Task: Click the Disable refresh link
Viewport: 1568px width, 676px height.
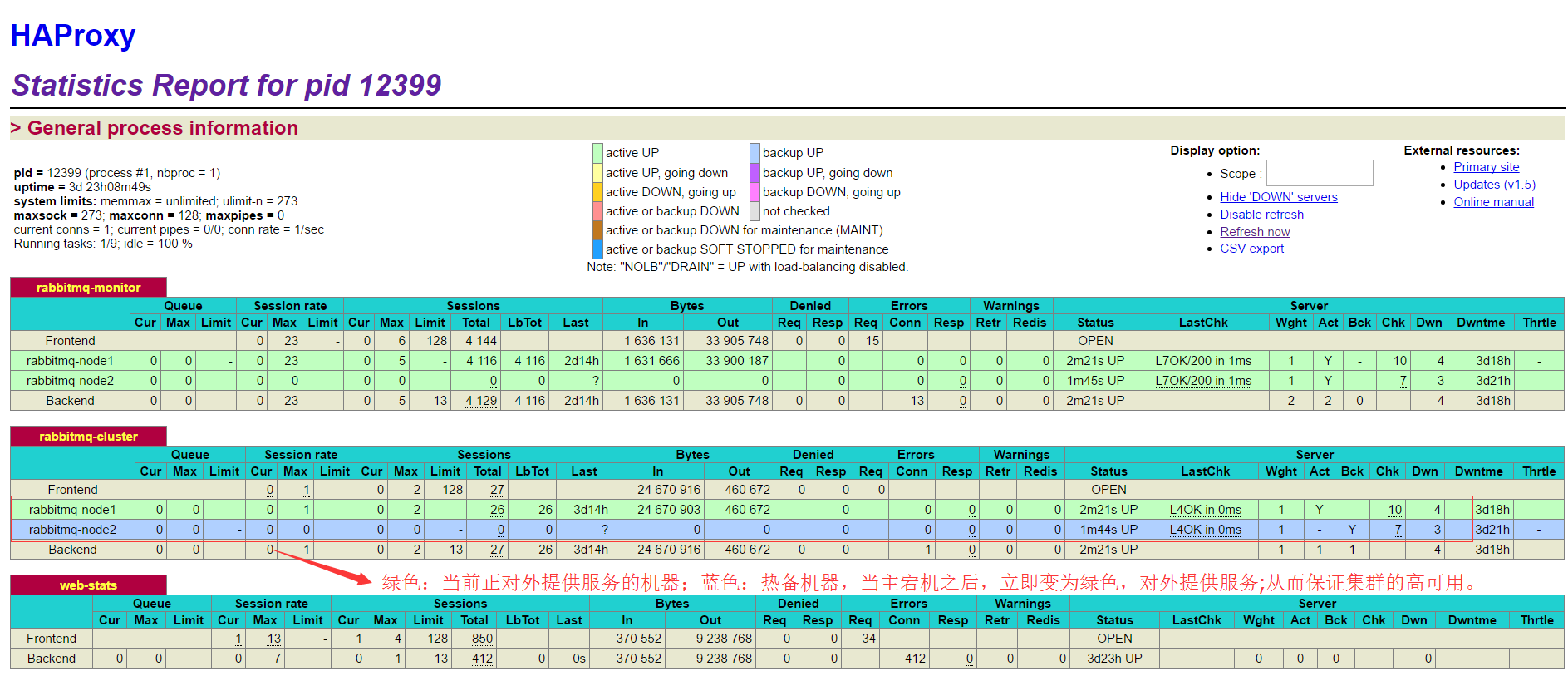Action: tap(1261, 215)
